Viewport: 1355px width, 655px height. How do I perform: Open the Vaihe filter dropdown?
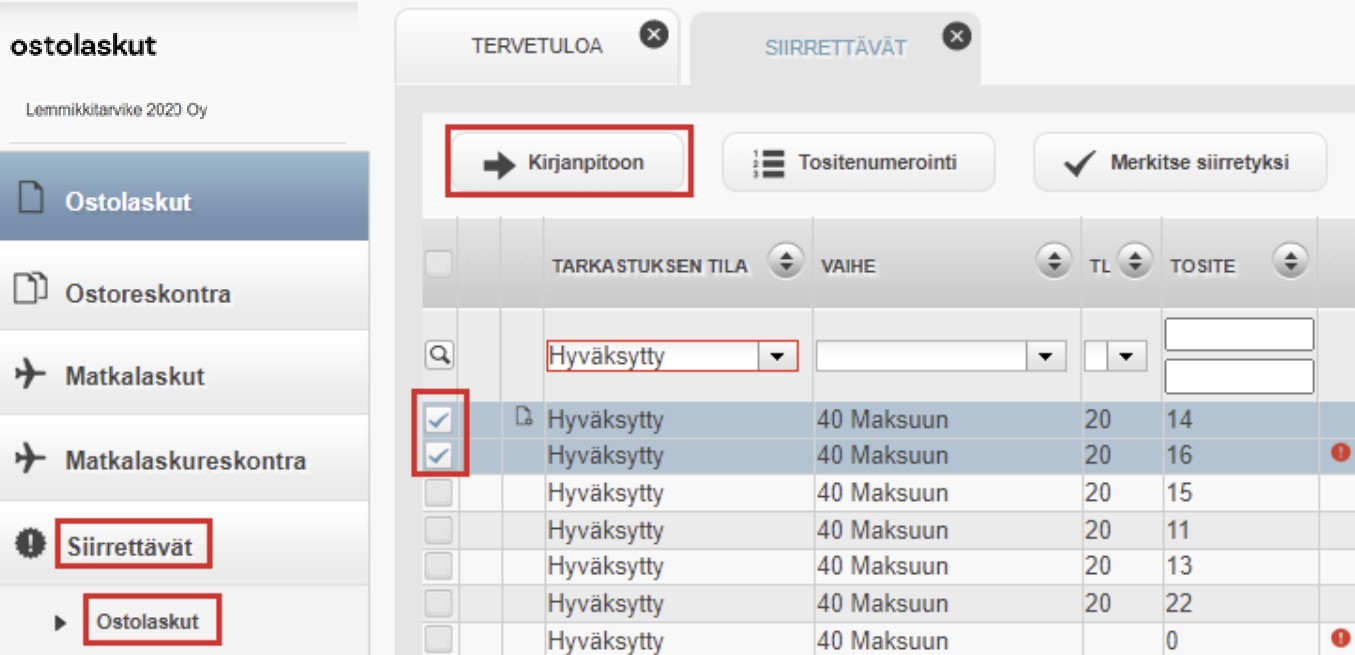tap(1046, 356)
